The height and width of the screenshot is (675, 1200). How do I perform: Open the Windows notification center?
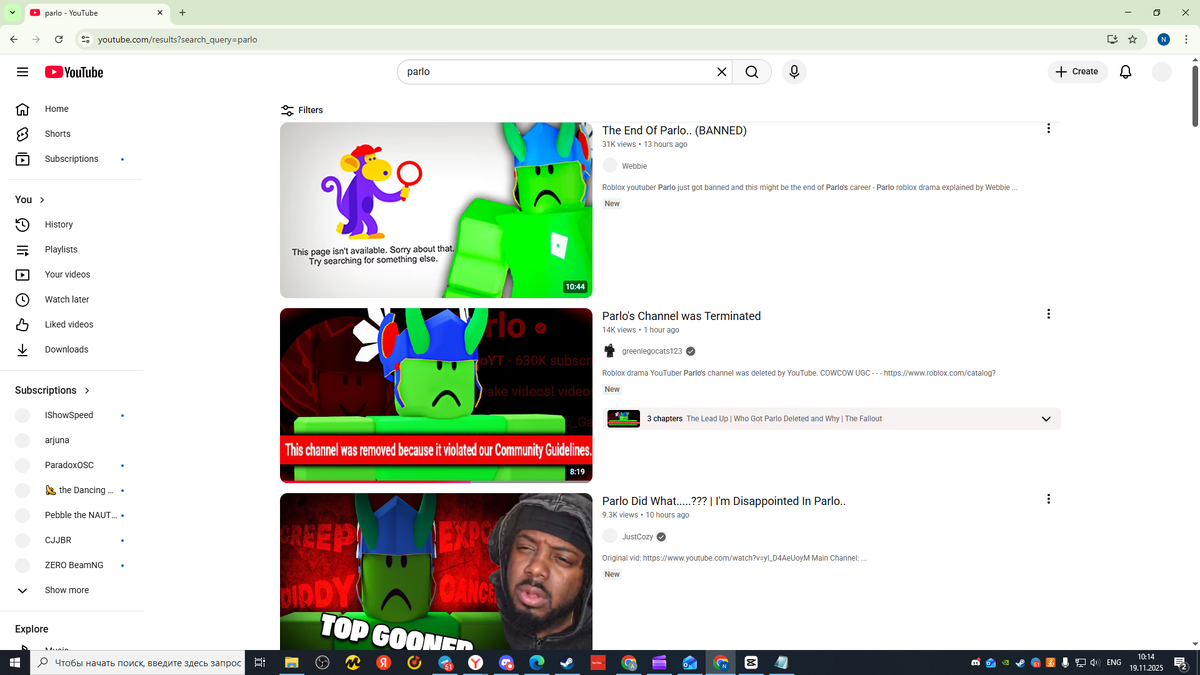(1181, 662)
